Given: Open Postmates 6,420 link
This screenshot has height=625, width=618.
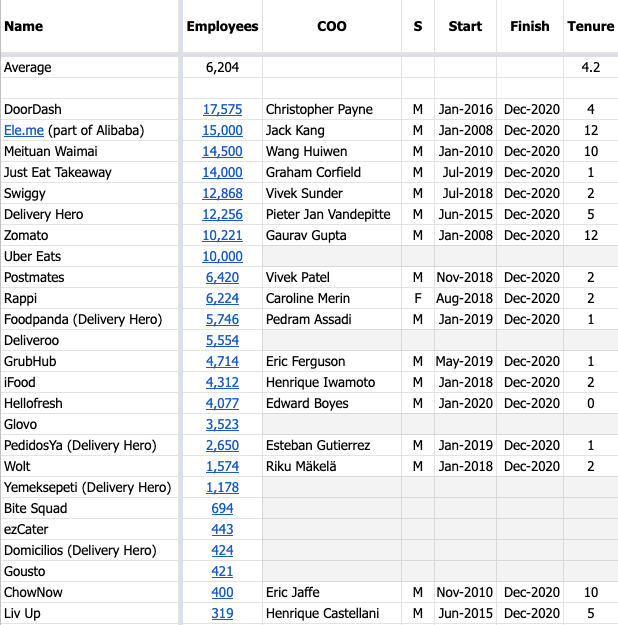Looking at the screenshot, I should (222, 277).
